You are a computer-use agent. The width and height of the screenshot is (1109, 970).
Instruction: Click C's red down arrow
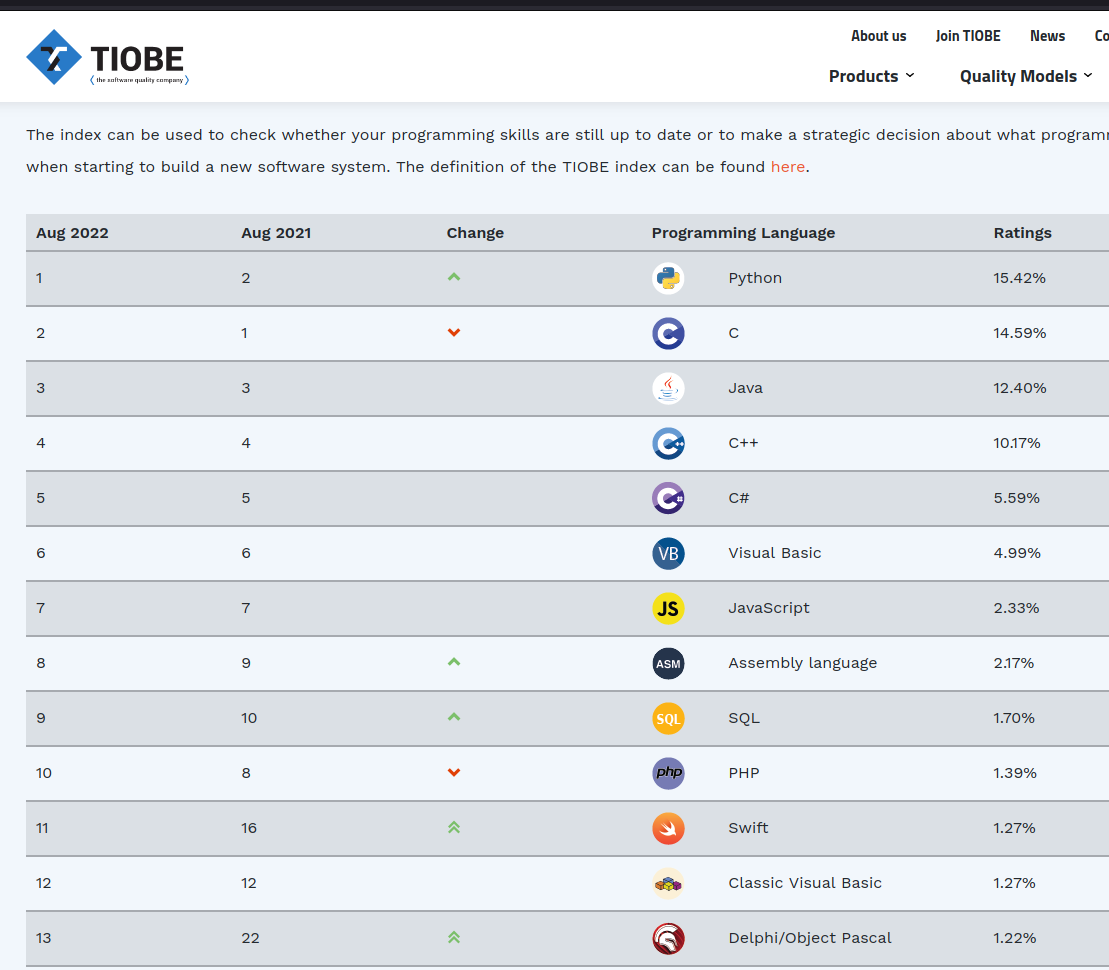click(x=454, y=333)
